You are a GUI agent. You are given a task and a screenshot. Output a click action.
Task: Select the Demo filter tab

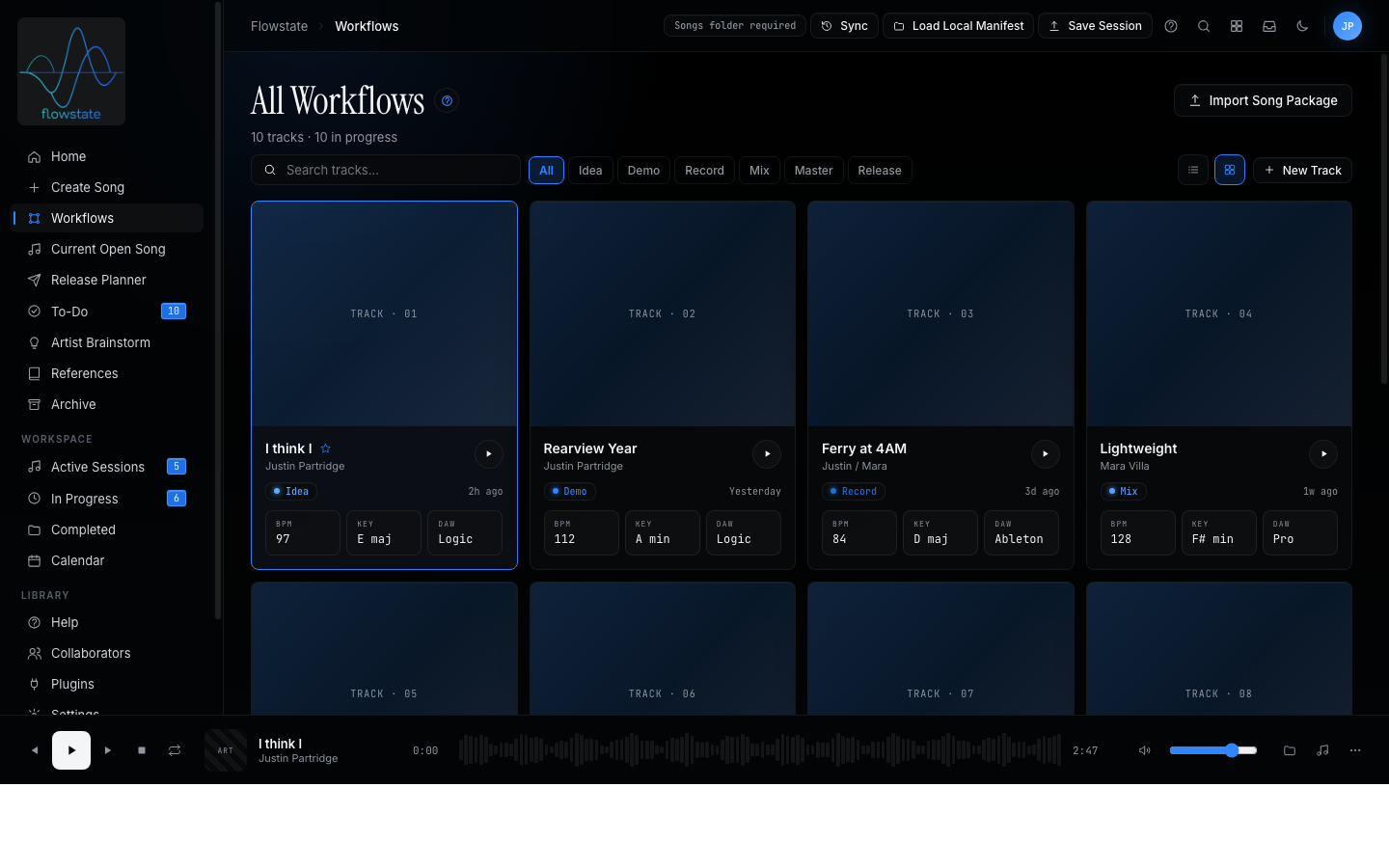tap(643, 171)
